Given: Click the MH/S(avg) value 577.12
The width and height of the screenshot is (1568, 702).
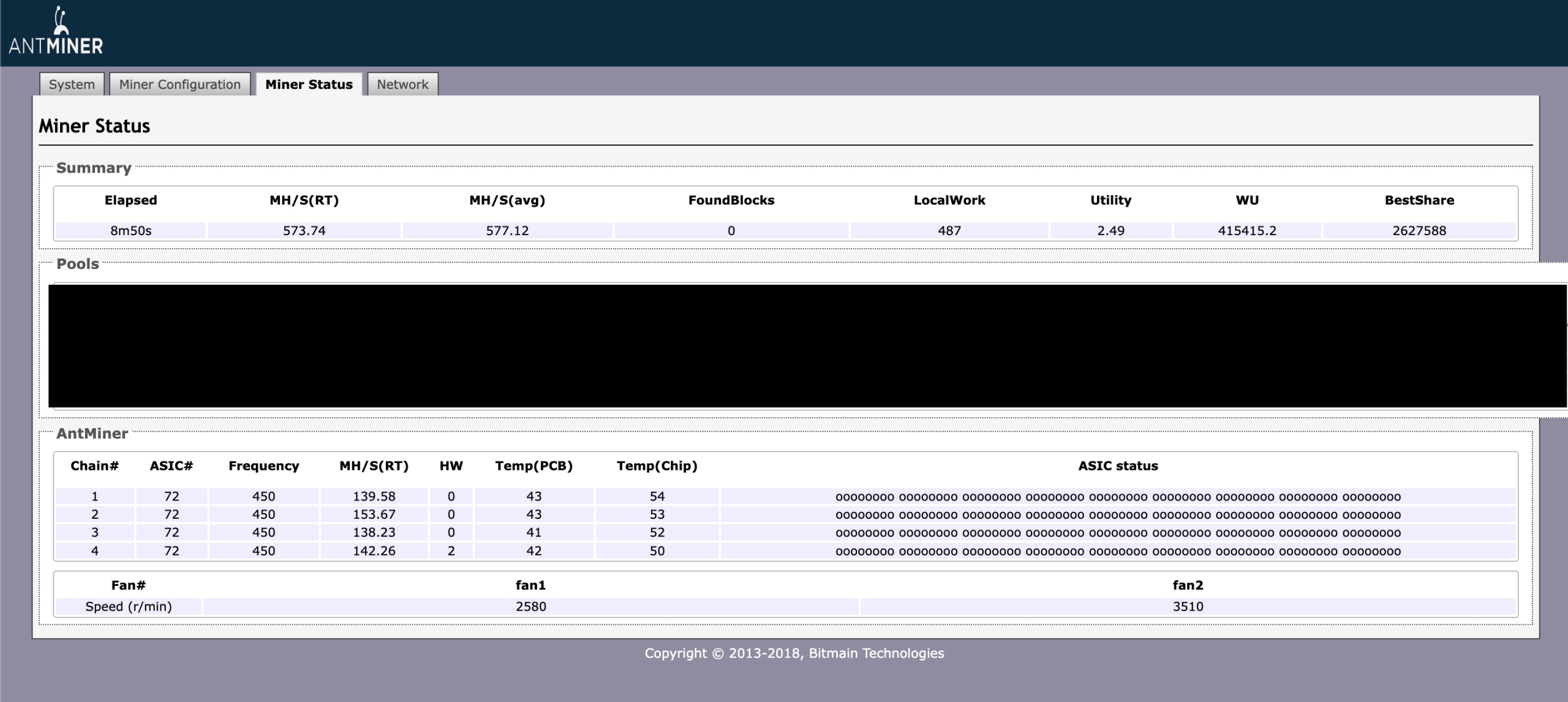Looking at the screenshot, I should coord(507,231).
